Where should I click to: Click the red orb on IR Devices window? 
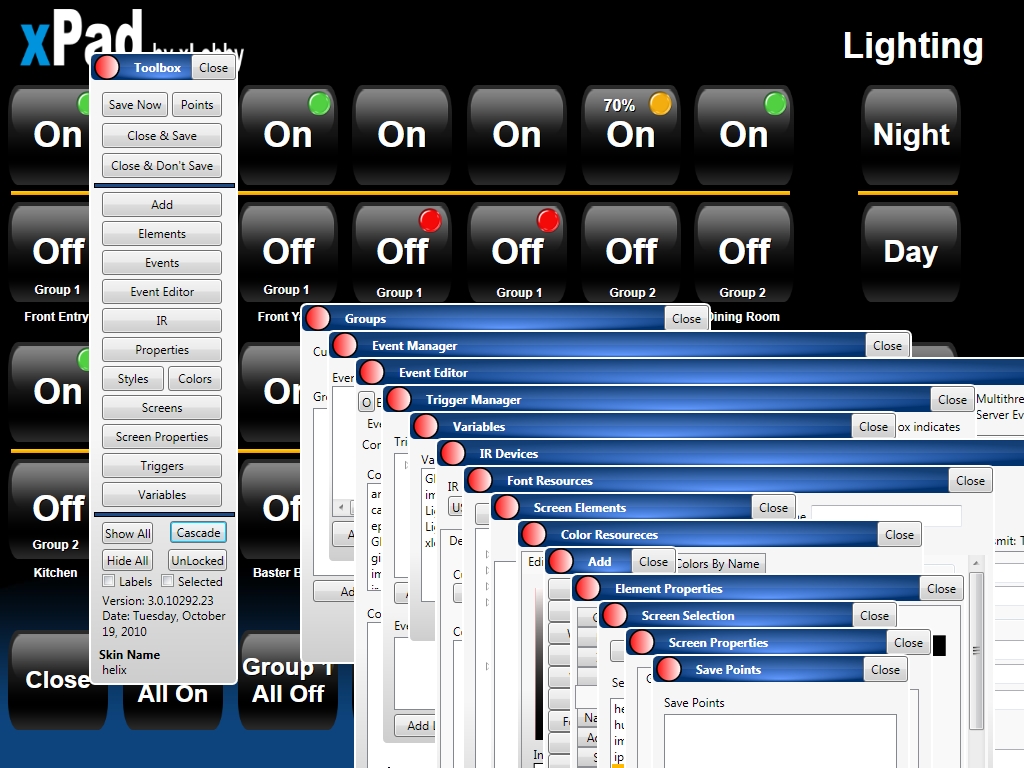point(453,453)
